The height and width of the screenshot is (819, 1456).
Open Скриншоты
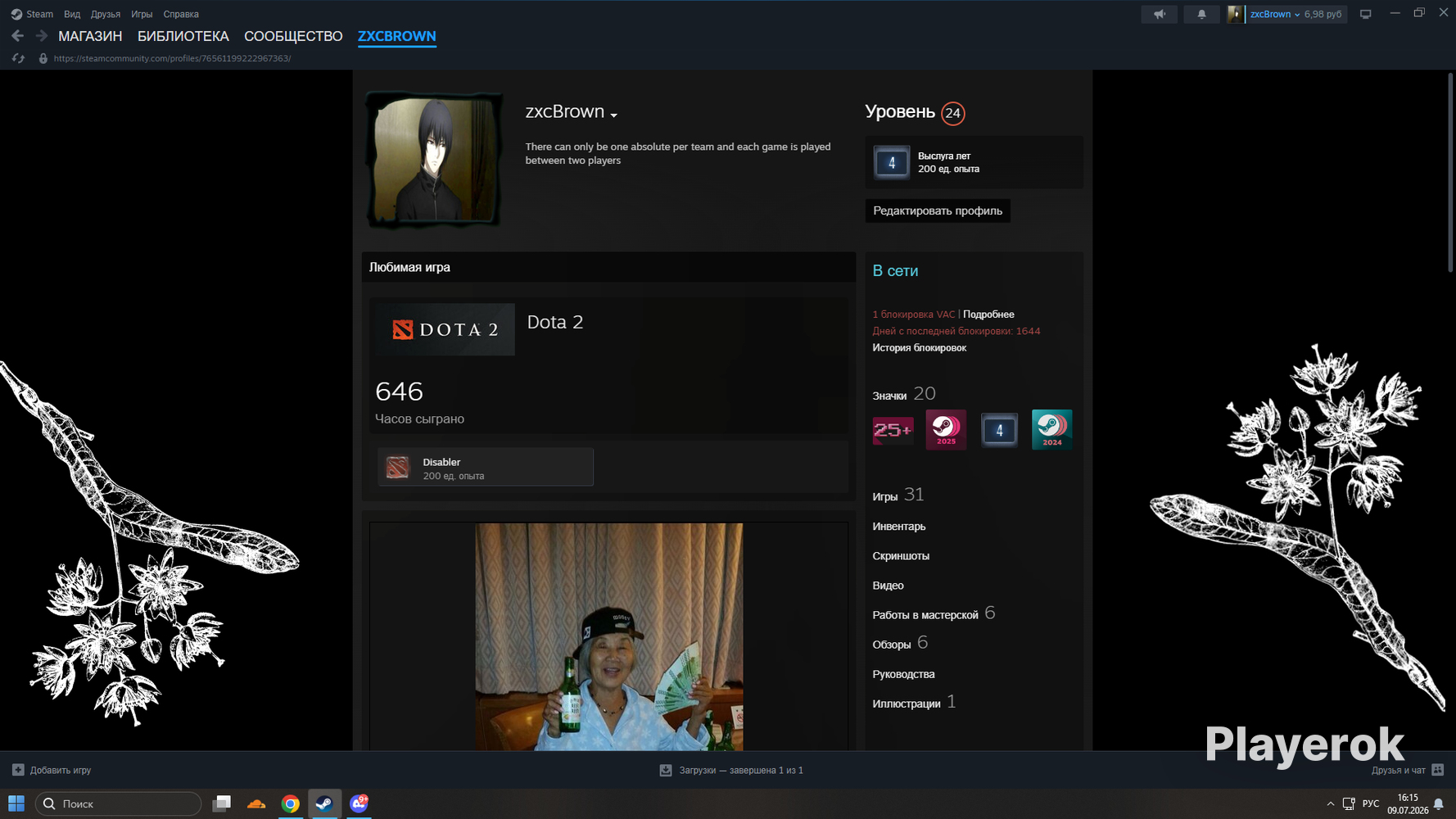coord(901,556)
